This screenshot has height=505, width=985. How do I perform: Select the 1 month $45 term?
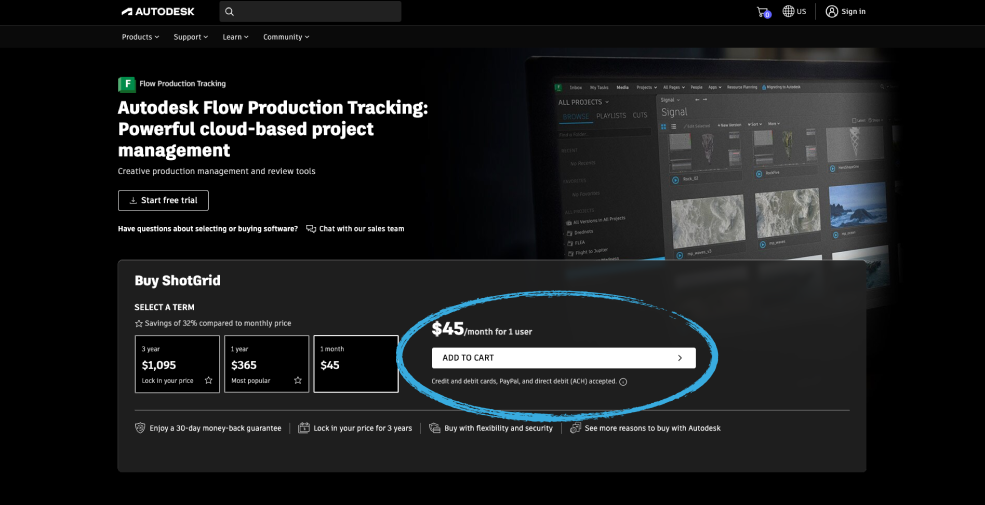[x=356, y=364]
